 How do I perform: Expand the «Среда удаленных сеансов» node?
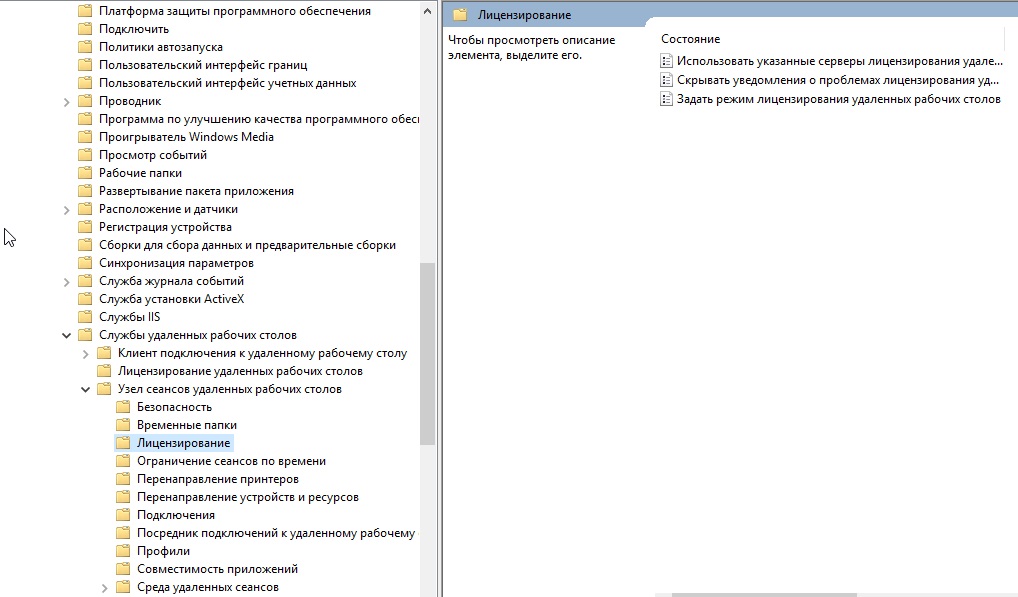click(x=104, y=587)
